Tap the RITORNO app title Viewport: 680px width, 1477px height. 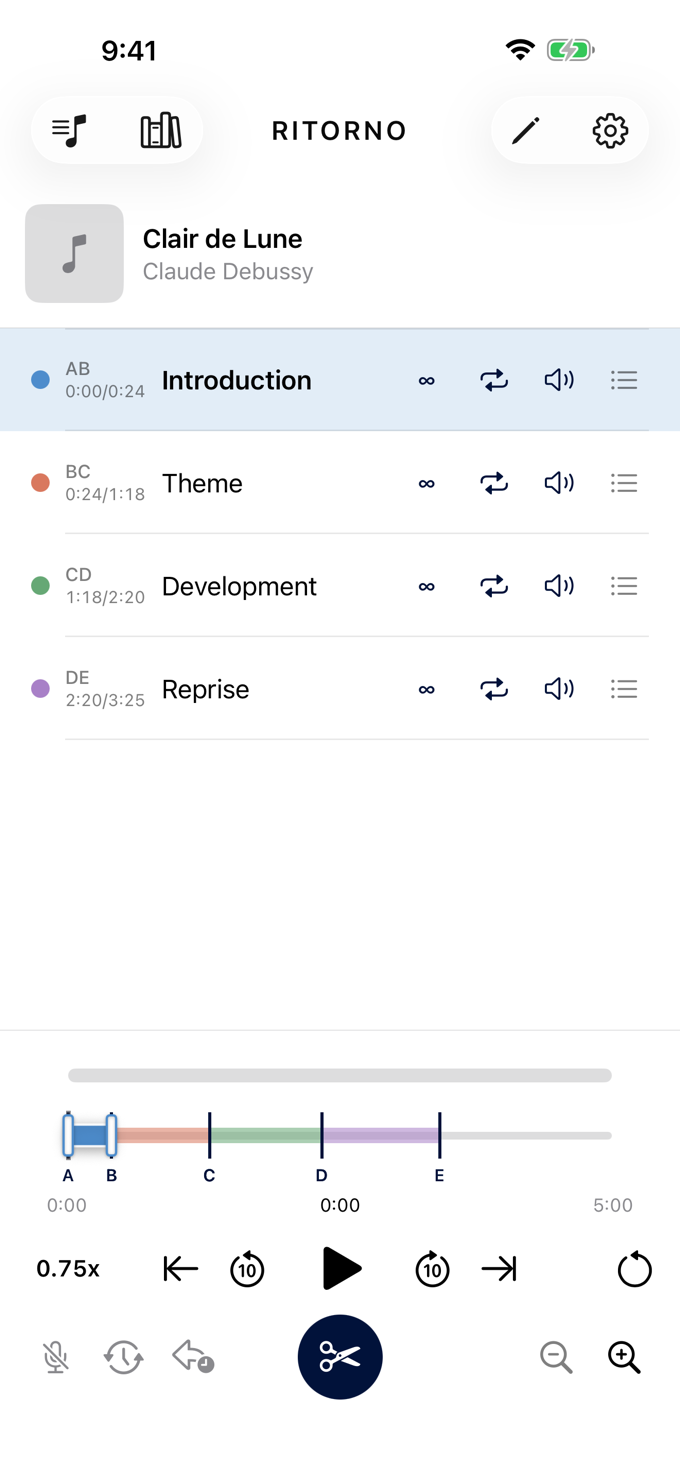(x=339, y=131)
